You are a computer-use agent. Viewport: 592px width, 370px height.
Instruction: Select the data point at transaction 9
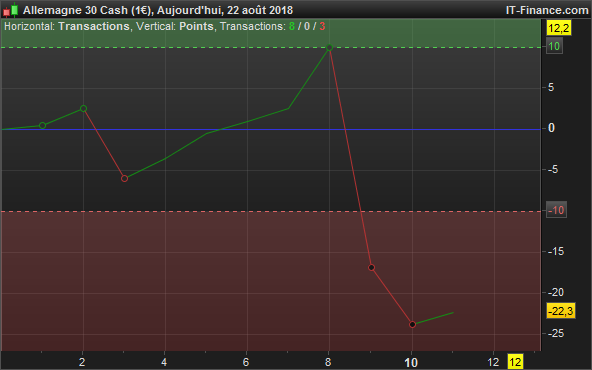pos(371,268)
